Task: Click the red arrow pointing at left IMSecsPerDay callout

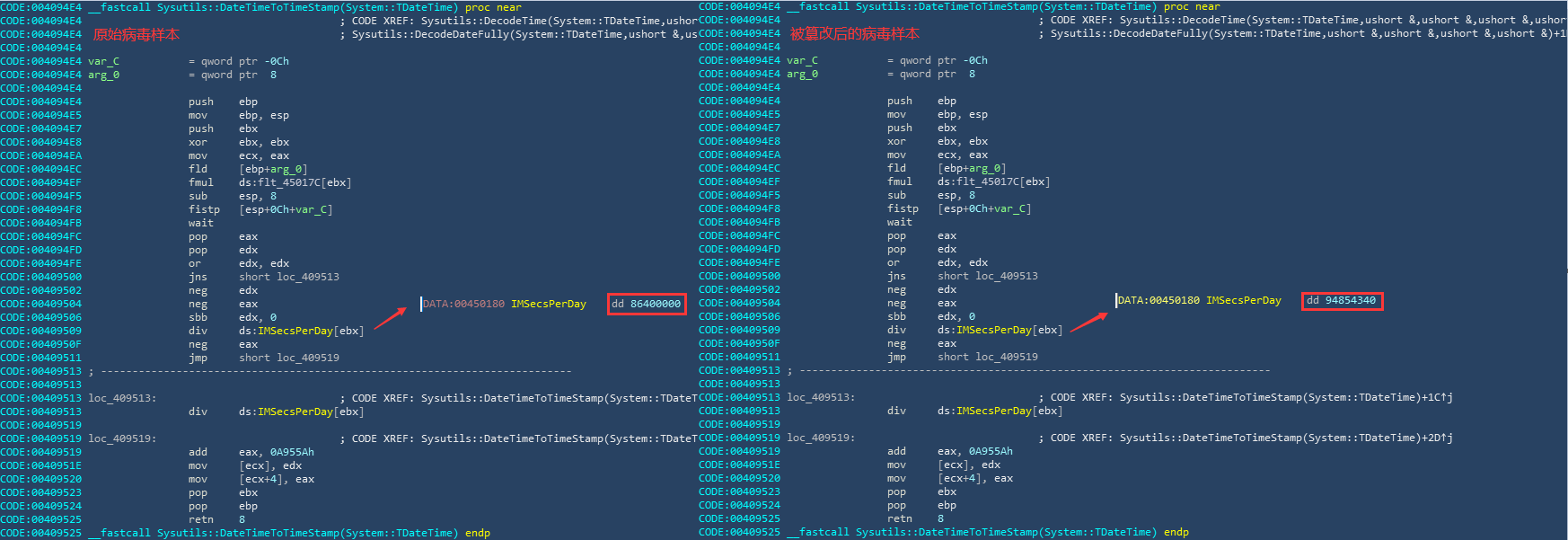Action: pos(391,317)
